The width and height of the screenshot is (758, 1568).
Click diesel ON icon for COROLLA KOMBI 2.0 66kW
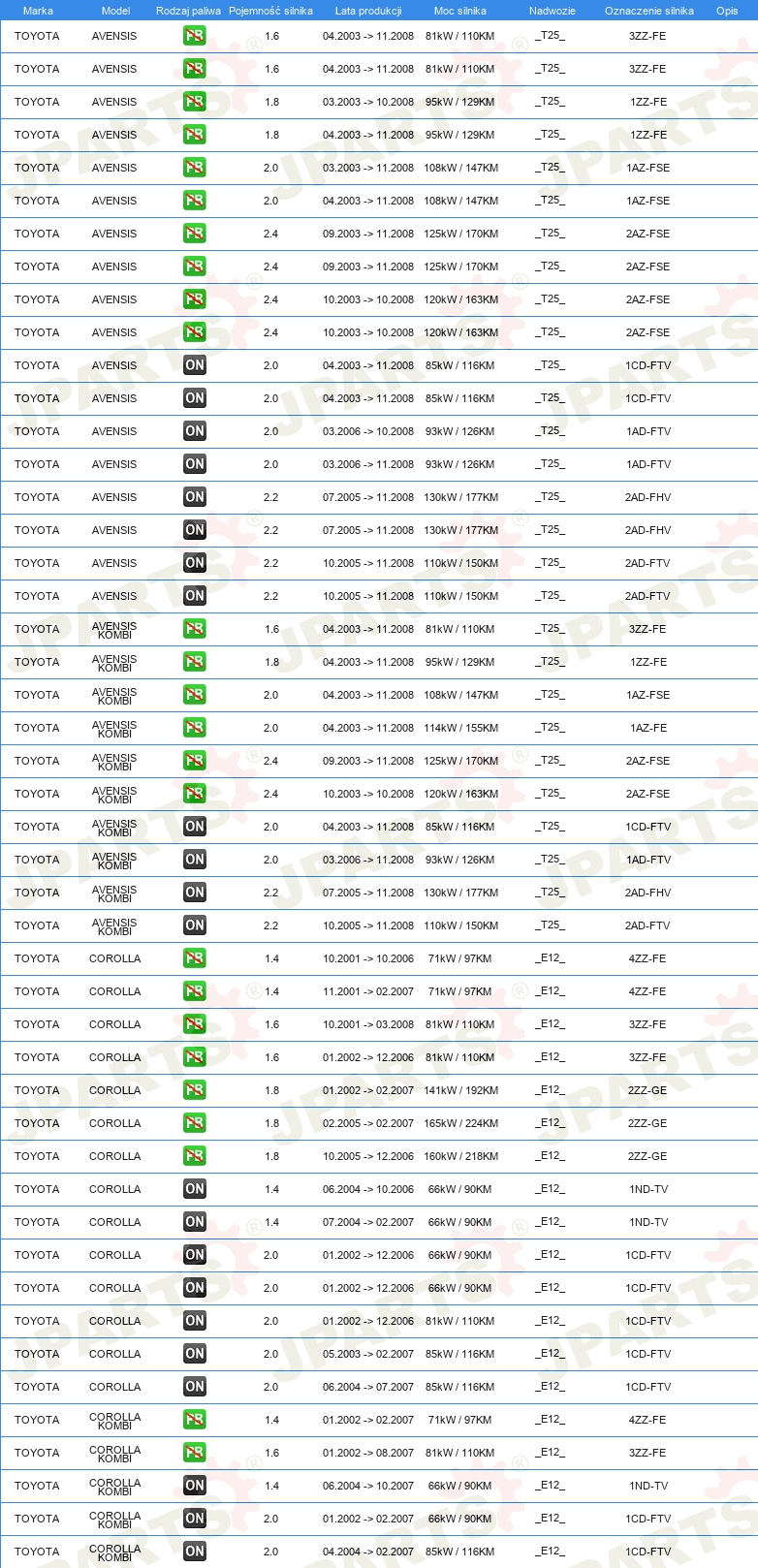click(195, 1519)
